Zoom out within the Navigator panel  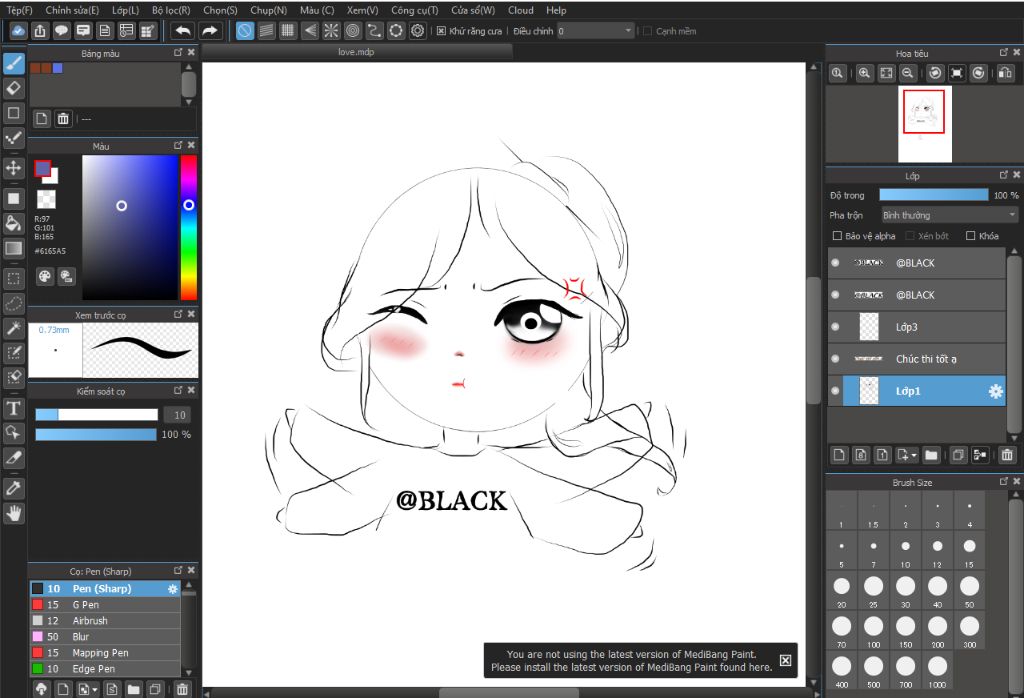908,73
